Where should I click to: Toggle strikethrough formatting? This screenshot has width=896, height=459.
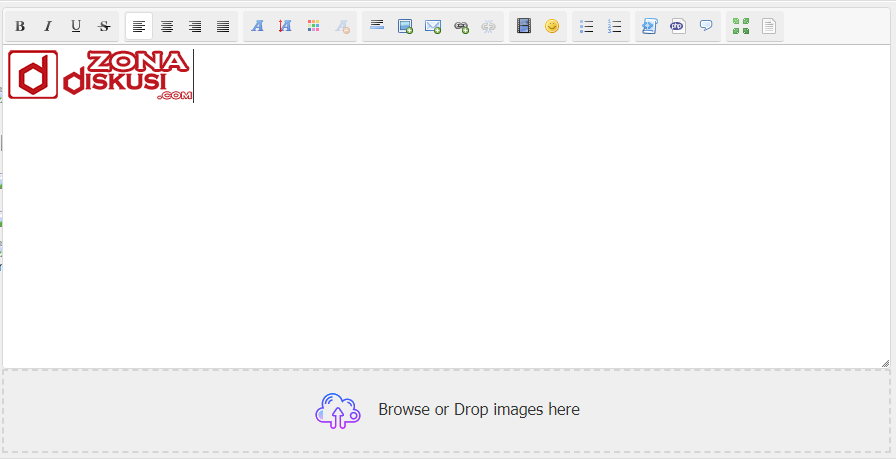pyautogui.click(x=104, y=26)
